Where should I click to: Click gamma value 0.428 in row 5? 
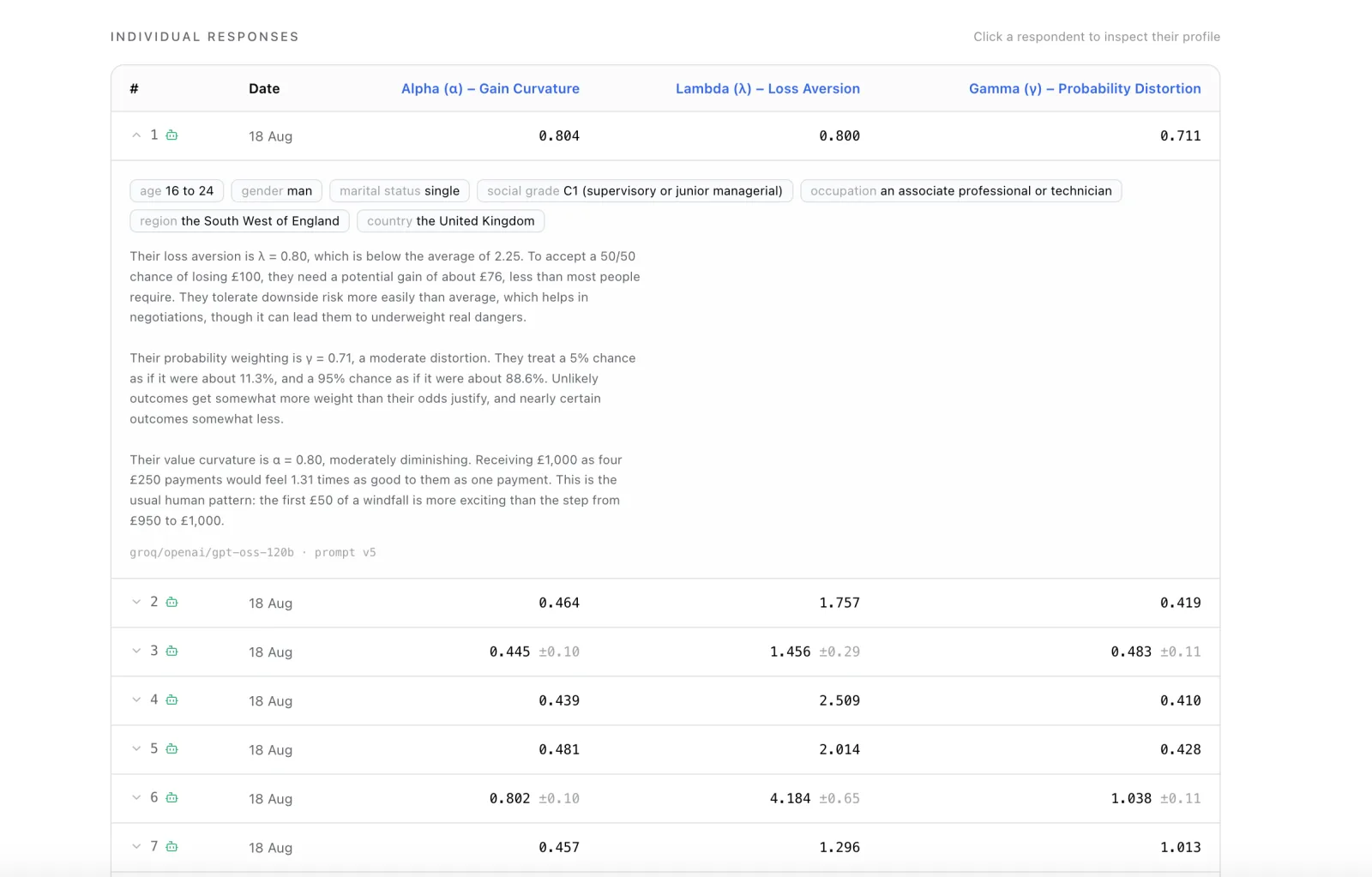1181,749
